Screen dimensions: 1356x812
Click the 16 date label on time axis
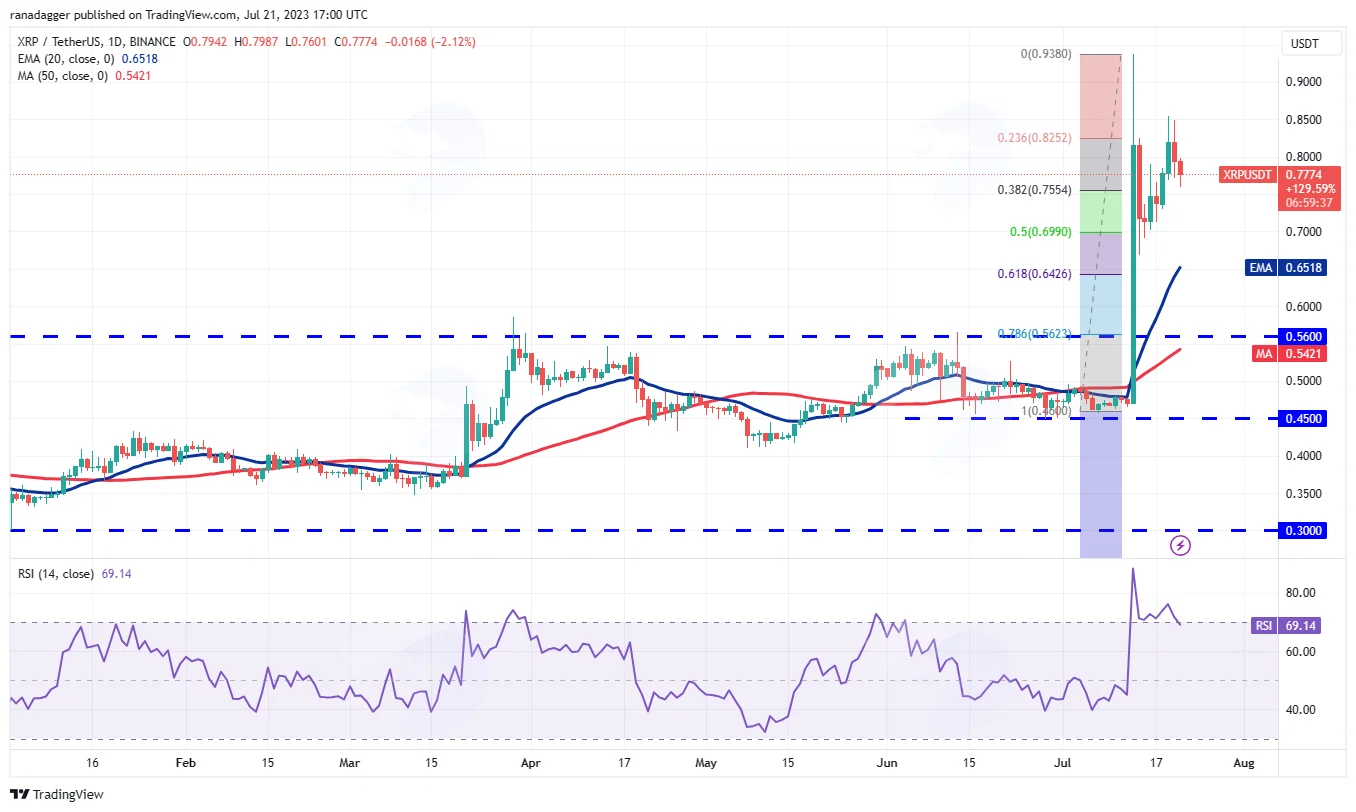click(92, 763)
